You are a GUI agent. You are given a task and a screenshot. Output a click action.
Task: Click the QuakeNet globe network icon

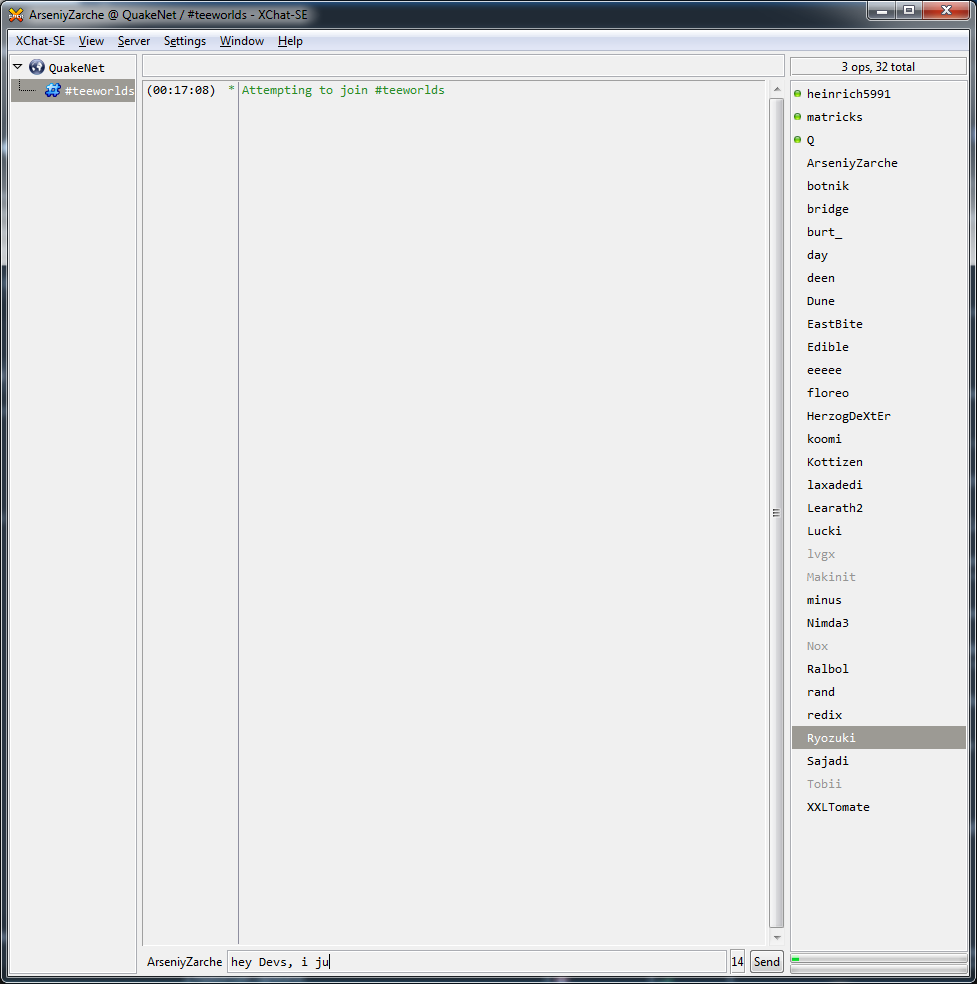pos(37,67)
